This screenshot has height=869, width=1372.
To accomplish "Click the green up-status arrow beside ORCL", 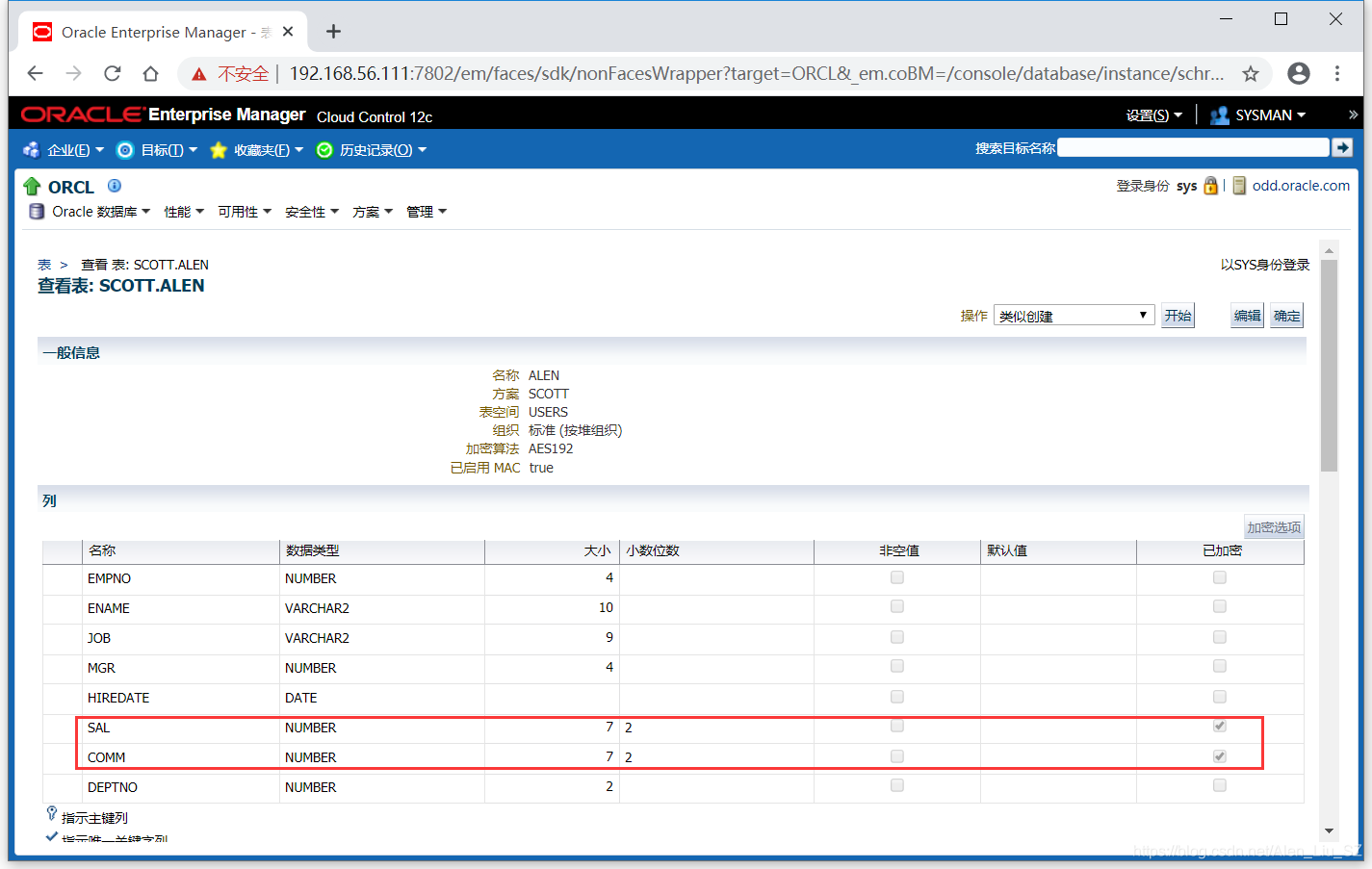I will click(32, 186).
